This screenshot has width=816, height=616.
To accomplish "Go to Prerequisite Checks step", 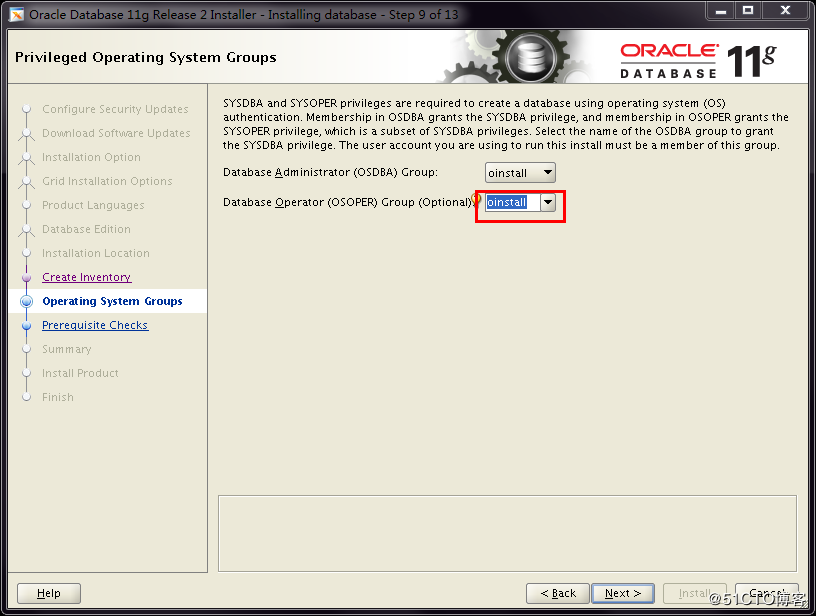I will (95, 325).
